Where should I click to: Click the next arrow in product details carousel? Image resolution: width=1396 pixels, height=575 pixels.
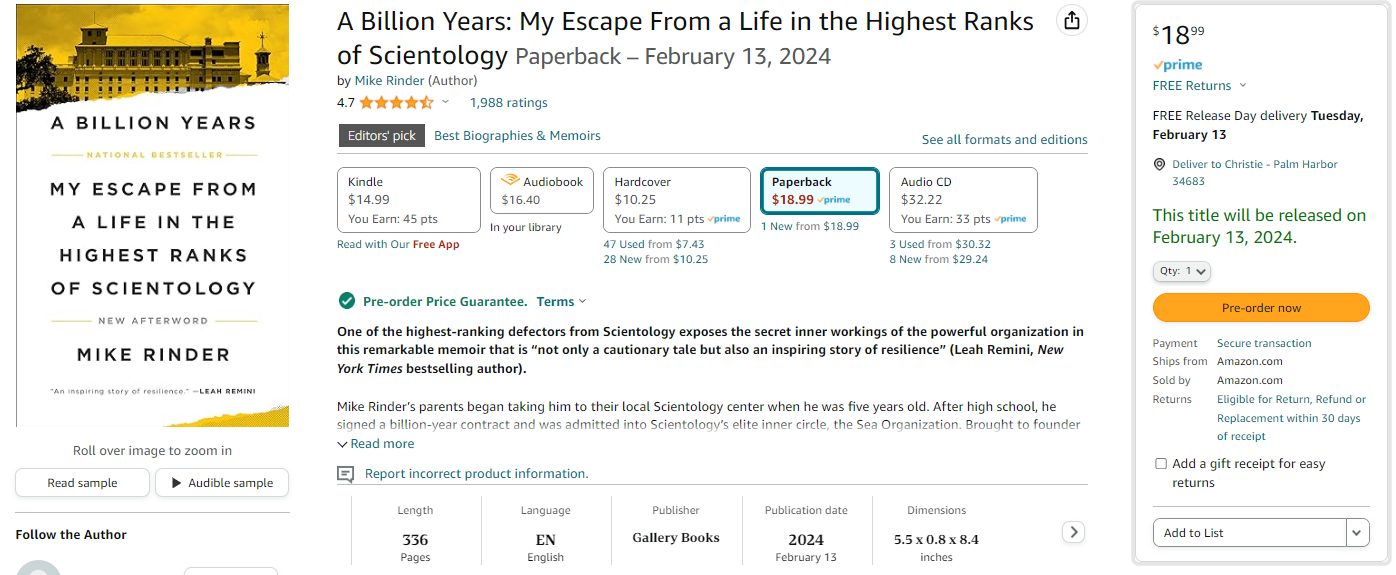coord(1074,532)
